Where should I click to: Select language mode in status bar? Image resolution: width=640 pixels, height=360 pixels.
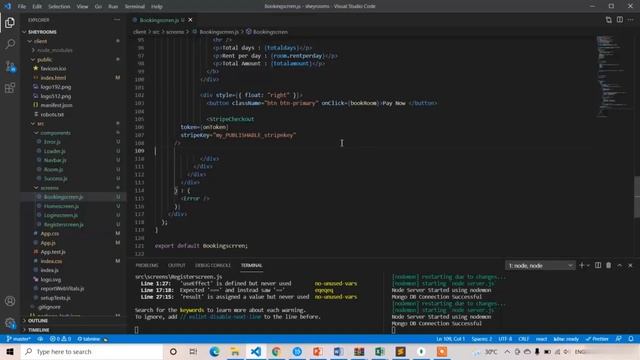(x=541, y=339)
